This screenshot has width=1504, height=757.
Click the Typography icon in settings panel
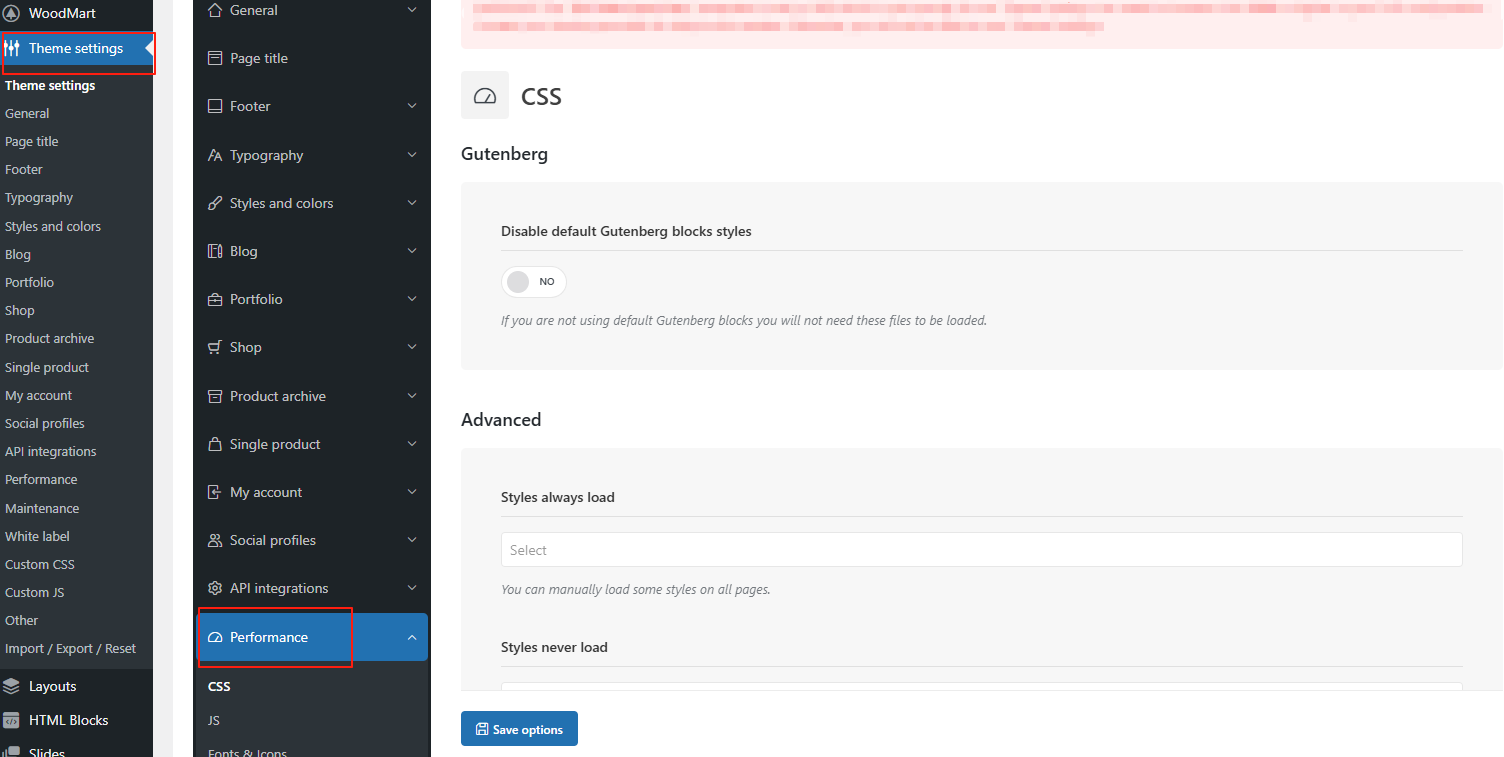point(215,155)
